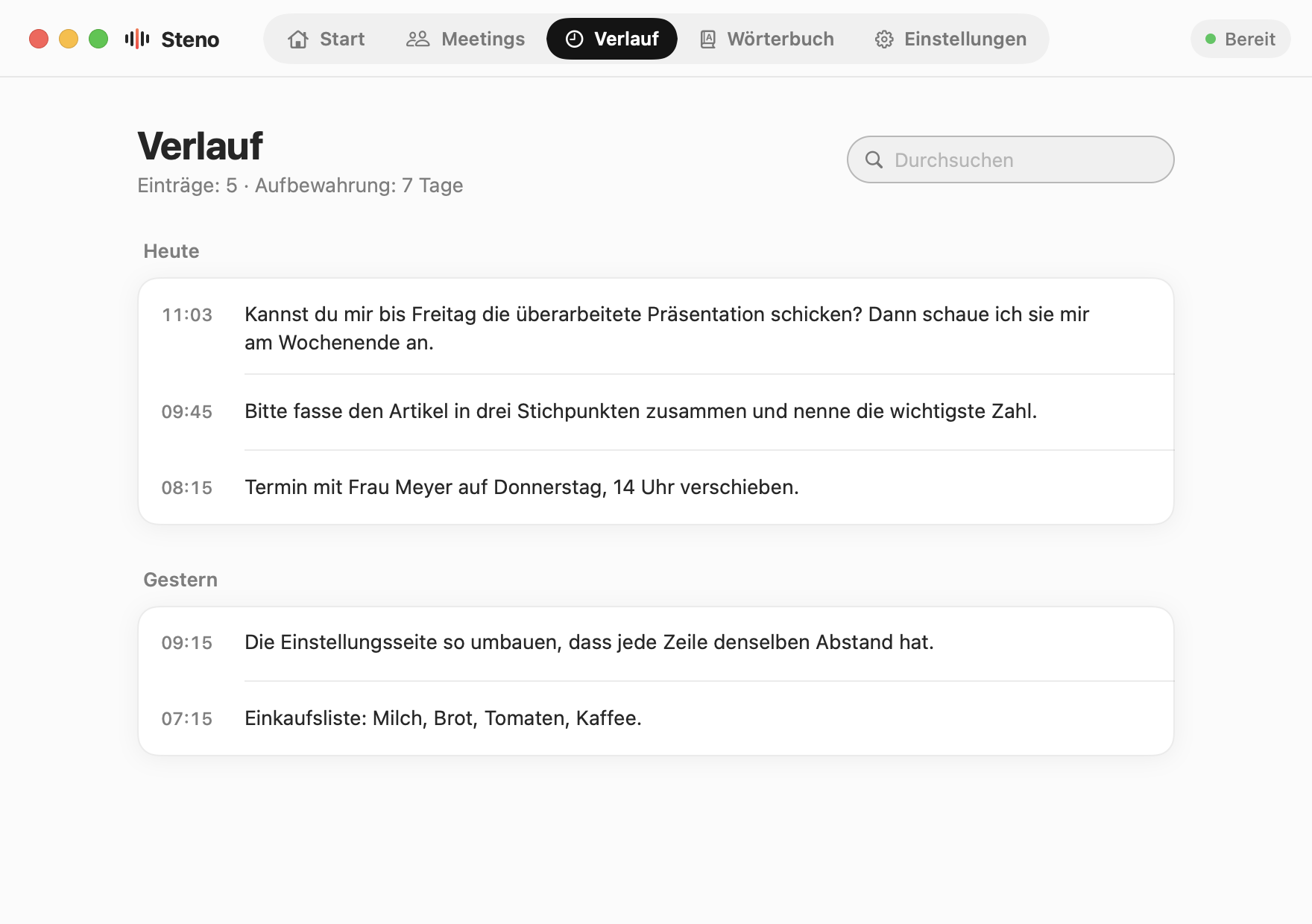
Task: Click the 07:15 timestamp
Action: [x=187, y=719]
